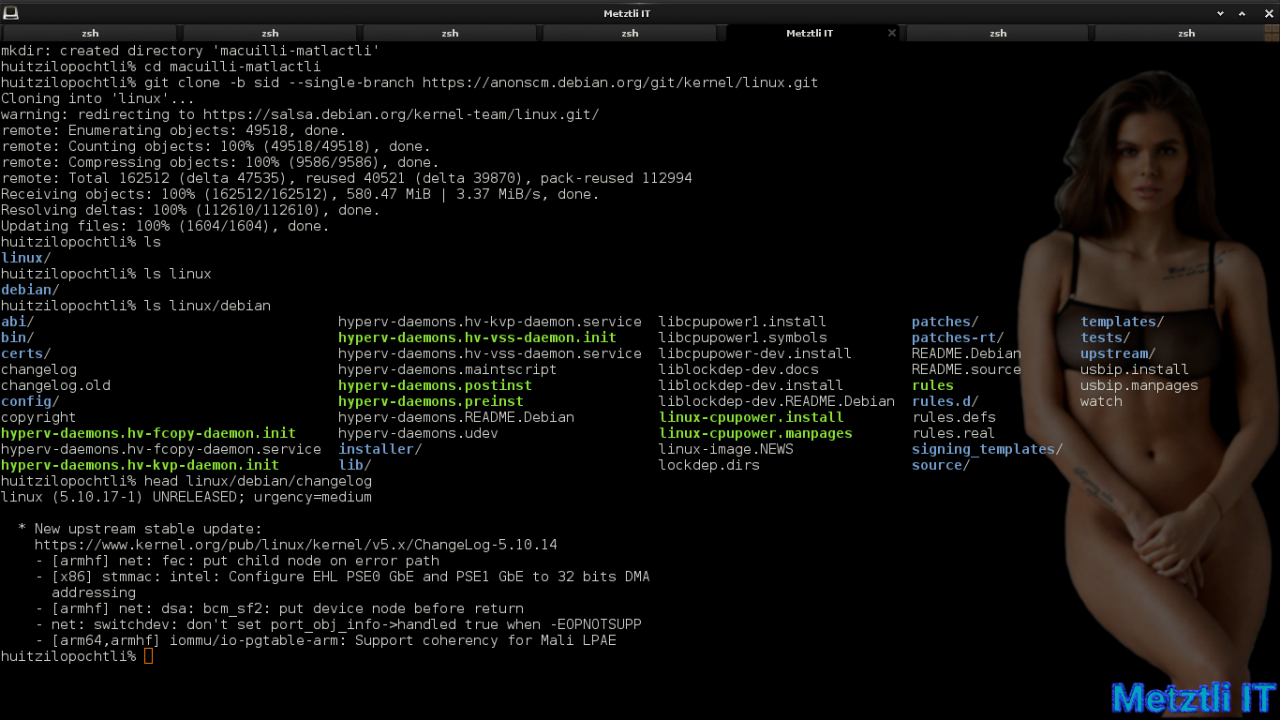Click the certs/ directory entry

pyautogui.click(x=26, y=353)
